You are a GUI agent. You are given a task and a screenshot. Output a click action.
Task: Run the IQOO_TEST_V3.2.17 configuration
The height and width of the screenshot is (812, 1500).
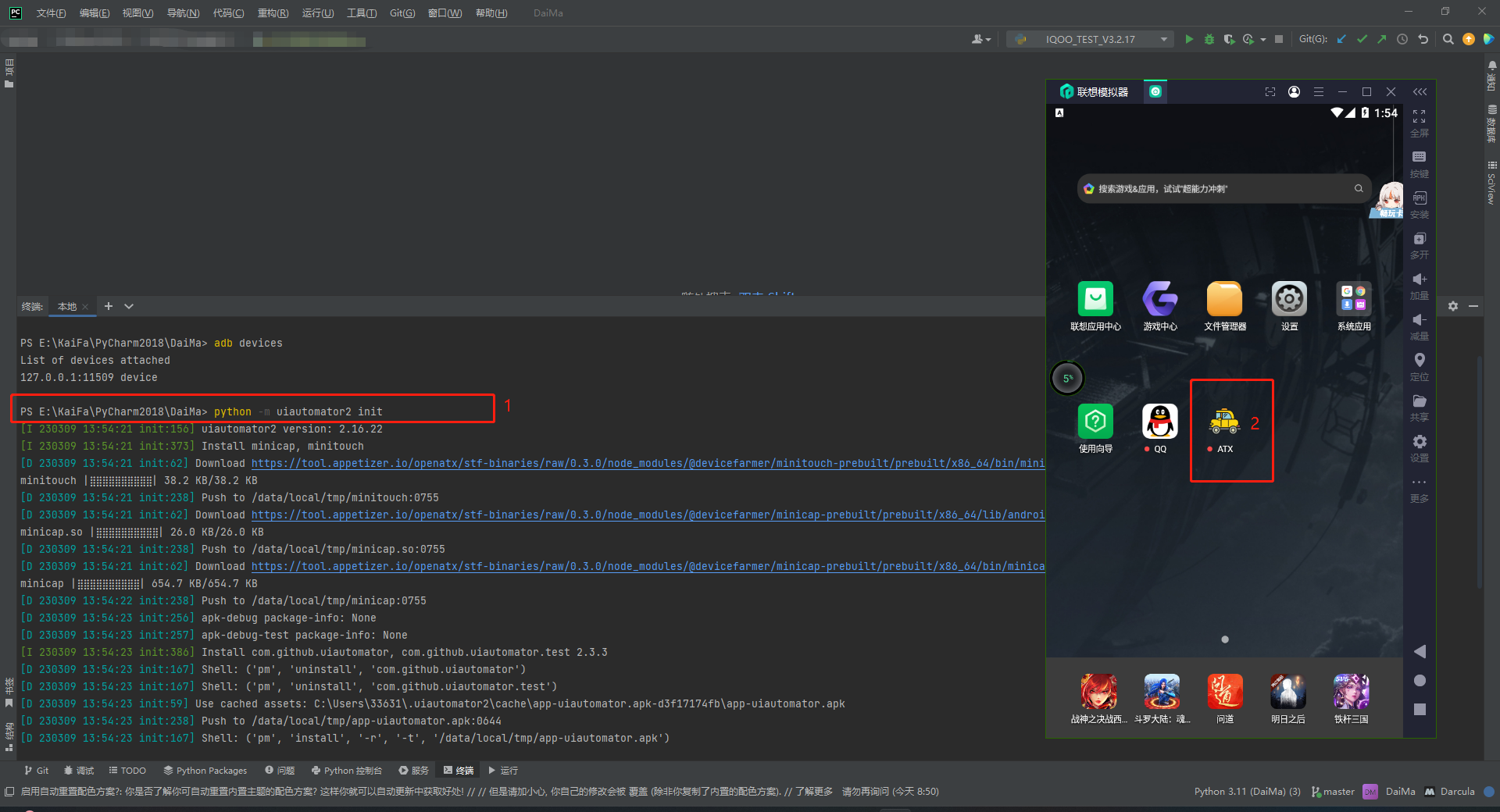tap(1189, 39)
